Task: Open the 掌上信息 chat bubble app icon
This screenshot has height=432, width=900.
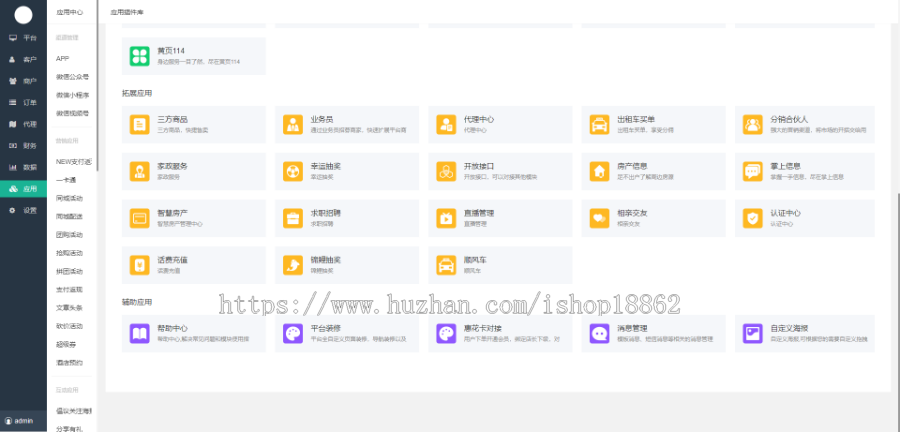Action: click(x=752, y=171)
